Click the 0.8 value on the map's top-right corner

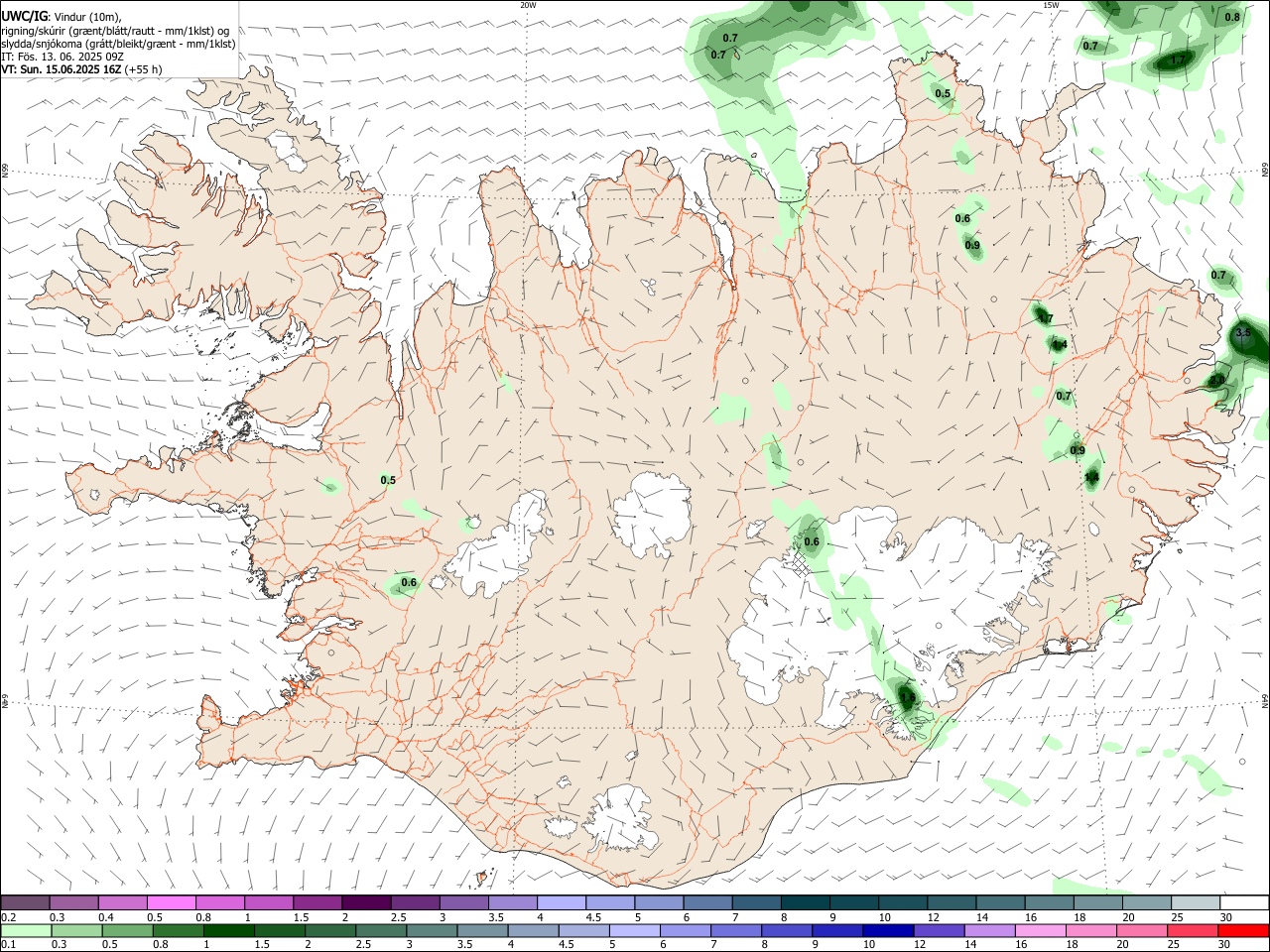pyautogui.click(x=1232, y=17)
